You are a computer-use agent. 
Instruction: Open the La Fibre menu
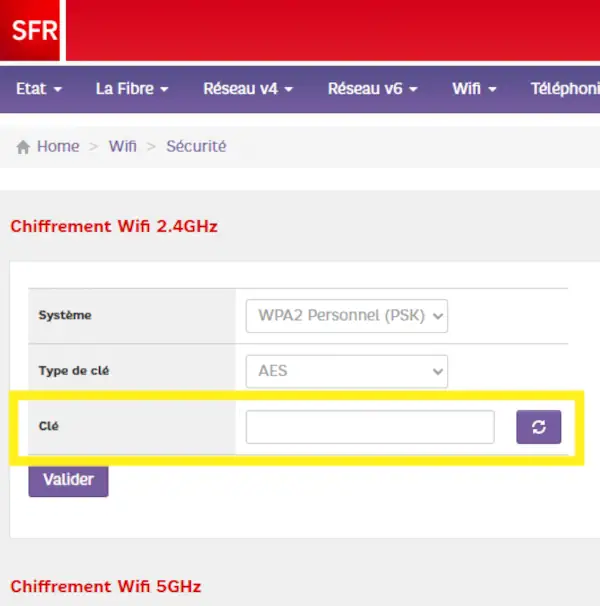point(132,89)
